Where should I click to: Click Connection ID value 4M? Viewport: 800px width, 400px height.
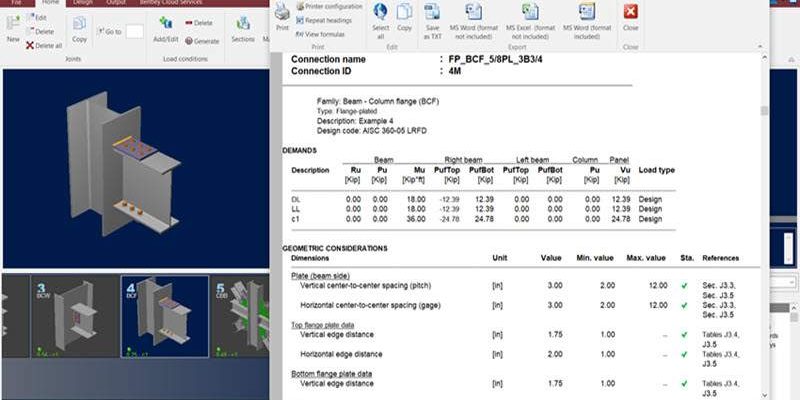pos(455,71)
